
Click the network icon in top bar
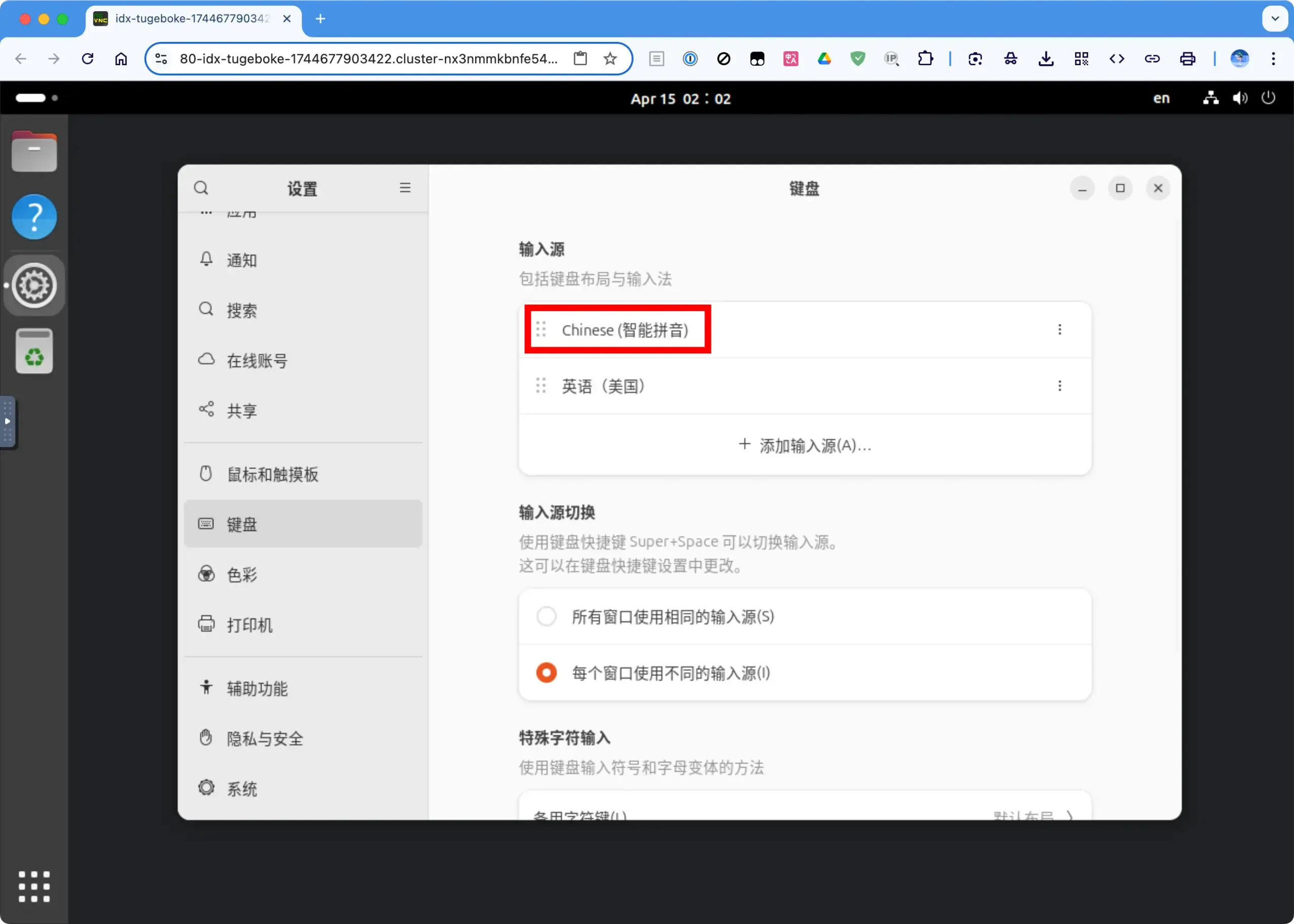(1211, 98)
